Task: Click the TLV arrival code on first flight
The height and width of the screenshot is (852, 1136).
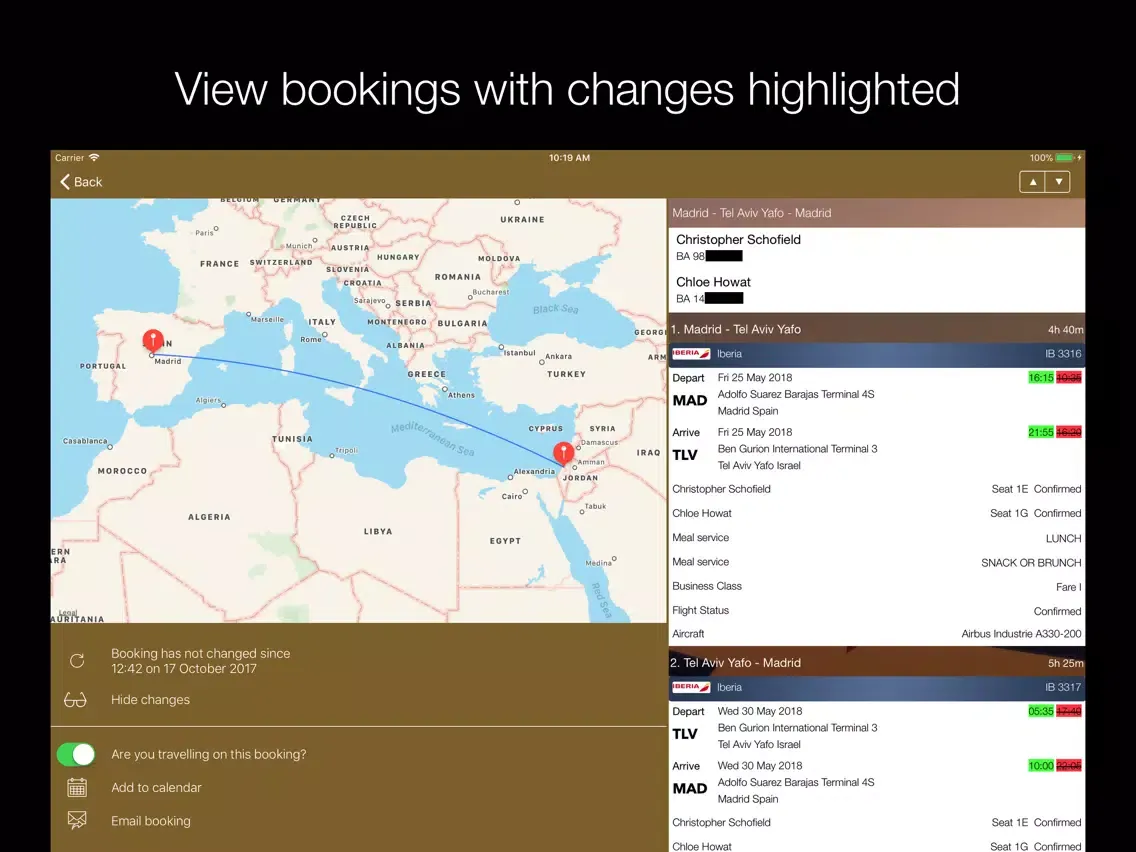Action: click(685, 455)
